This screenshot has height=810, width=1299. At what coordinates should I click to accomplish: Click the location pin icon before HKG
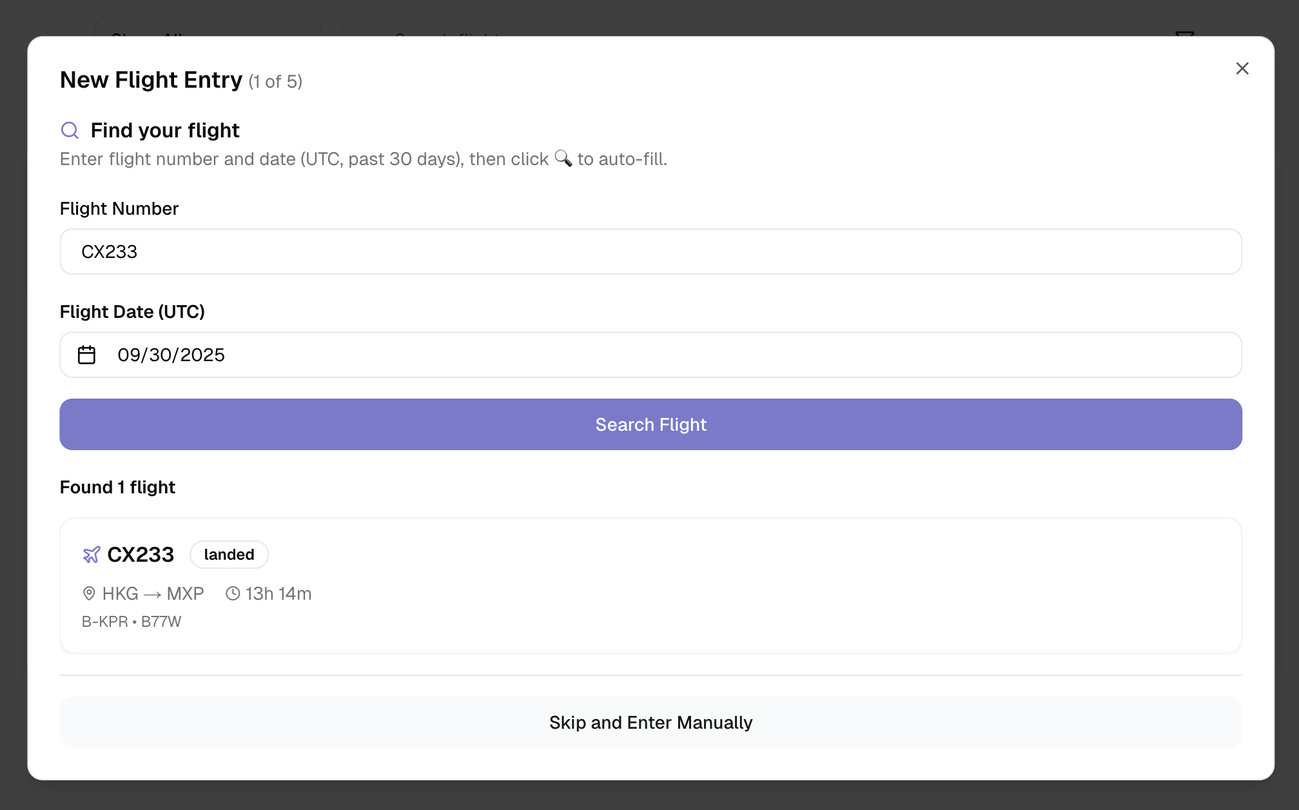click(89, 594)
